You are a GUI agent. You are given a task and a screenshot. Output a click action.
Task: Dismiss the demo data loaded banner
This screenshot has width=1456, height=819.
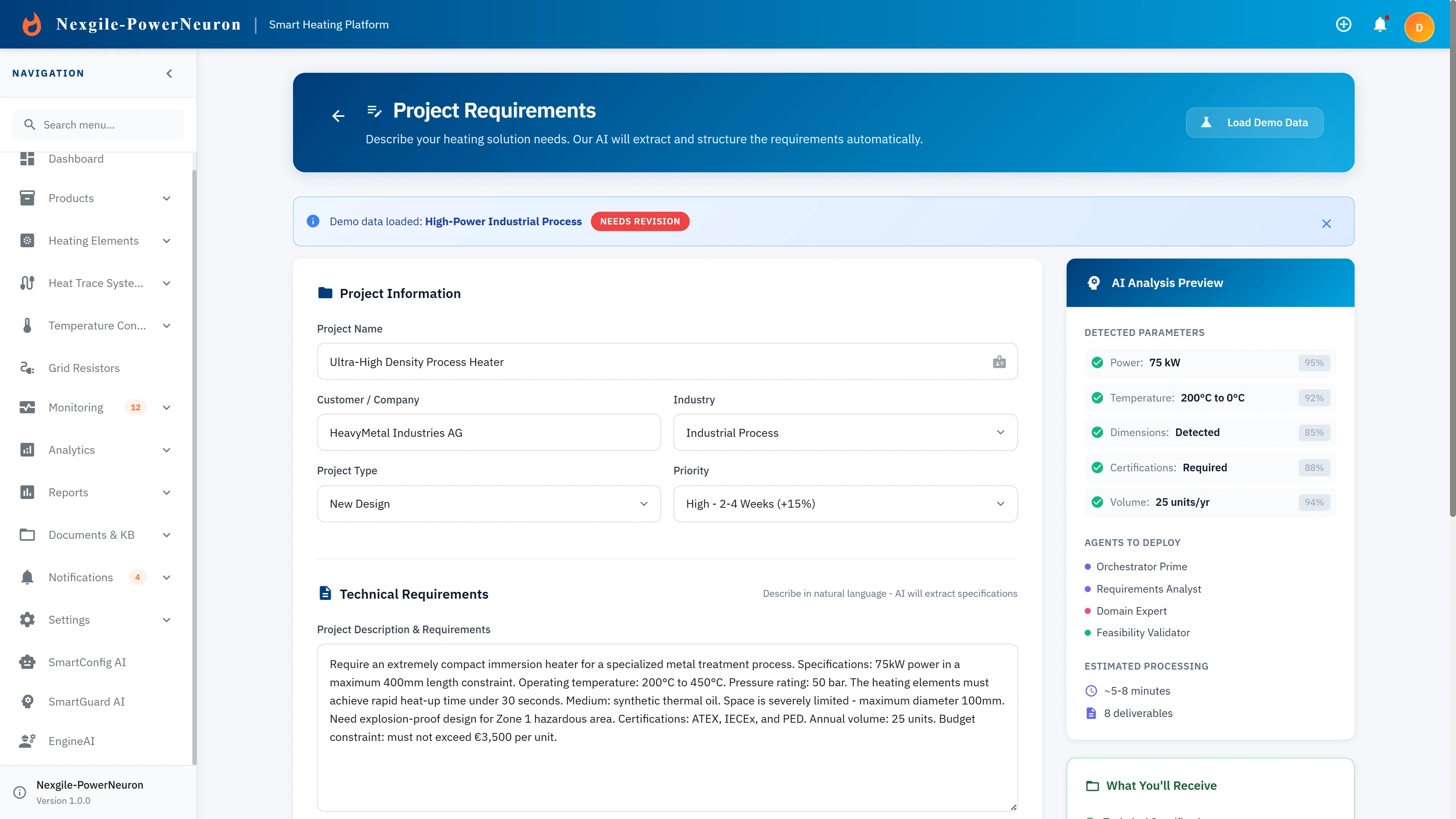(x=1327, y=223)
